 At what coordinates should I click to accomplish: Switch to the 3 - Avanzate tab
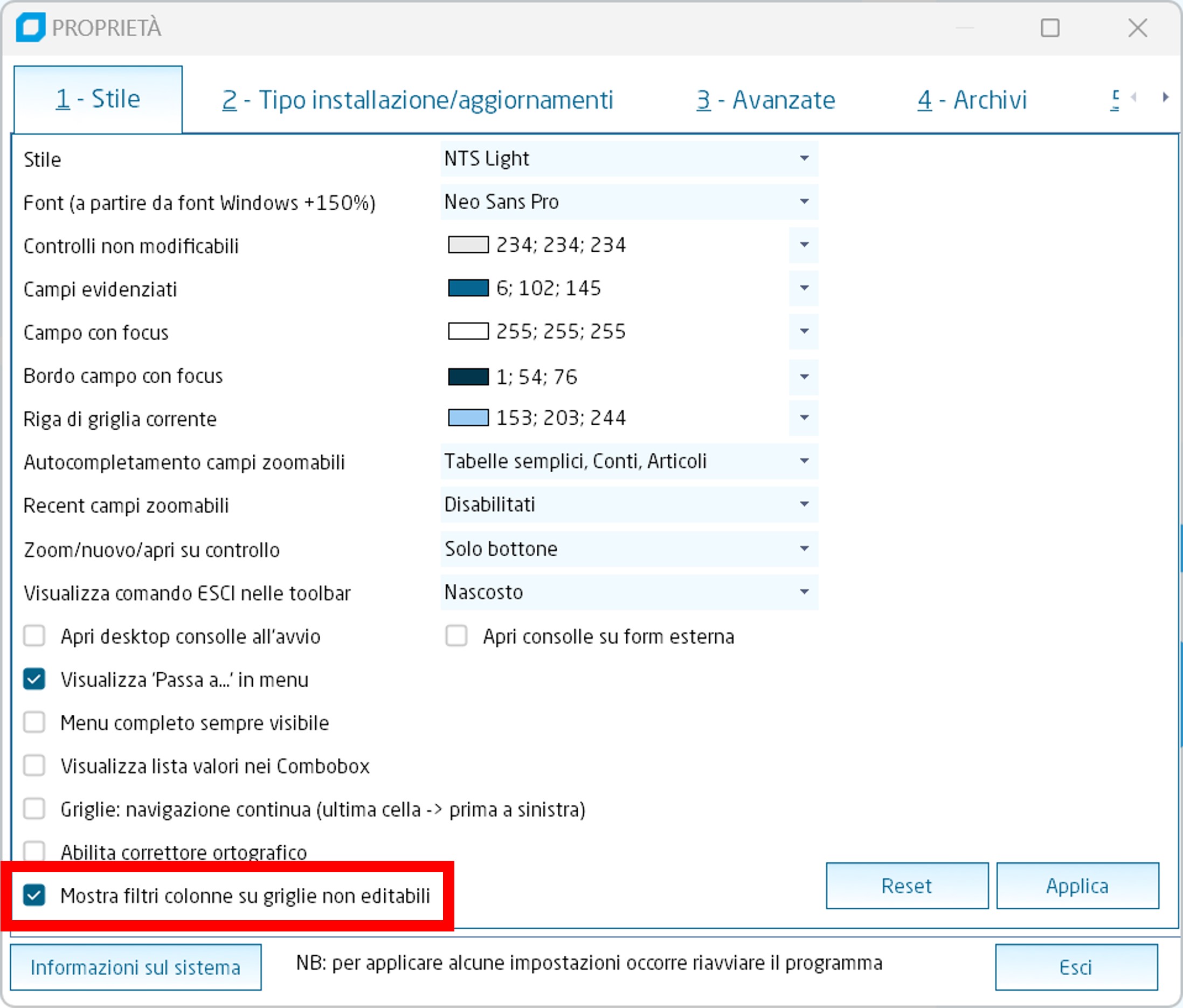tap(765, 100)
